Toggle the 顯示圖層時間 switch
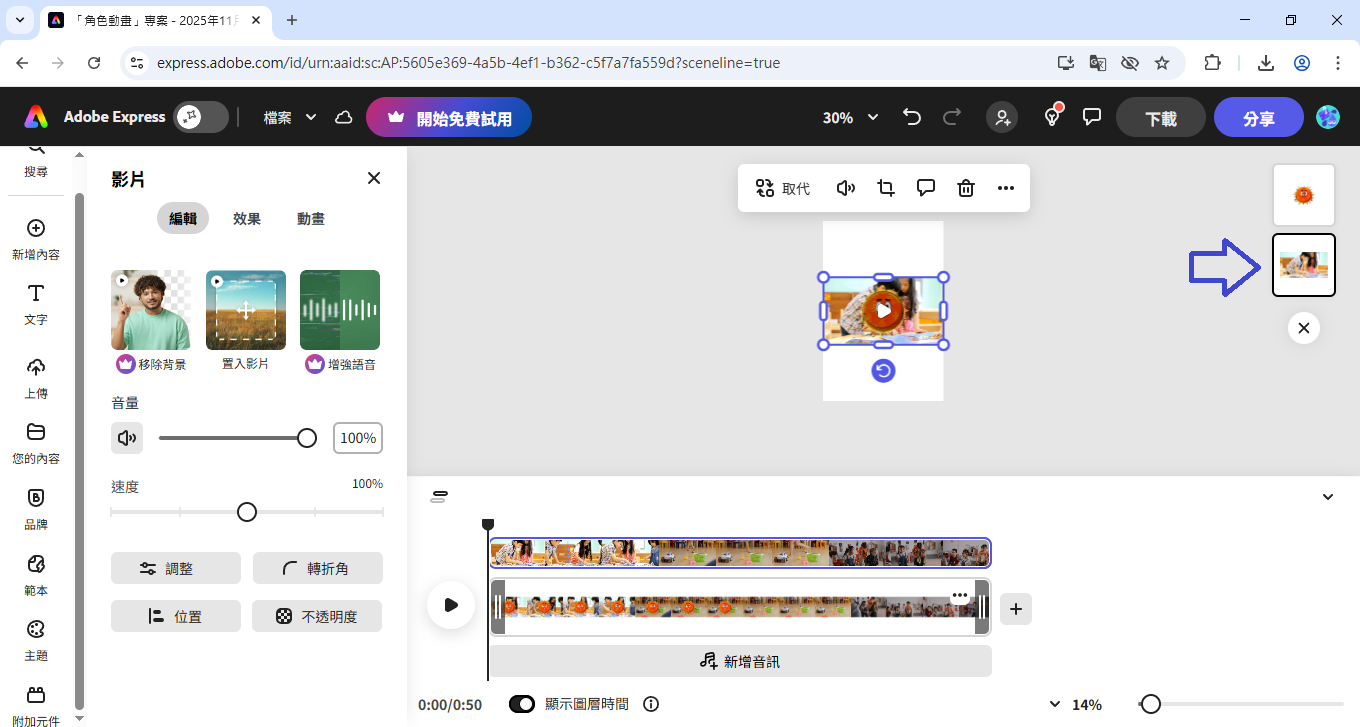The height and width of the screenshot is (727, 1360). (x=522, y=704)
